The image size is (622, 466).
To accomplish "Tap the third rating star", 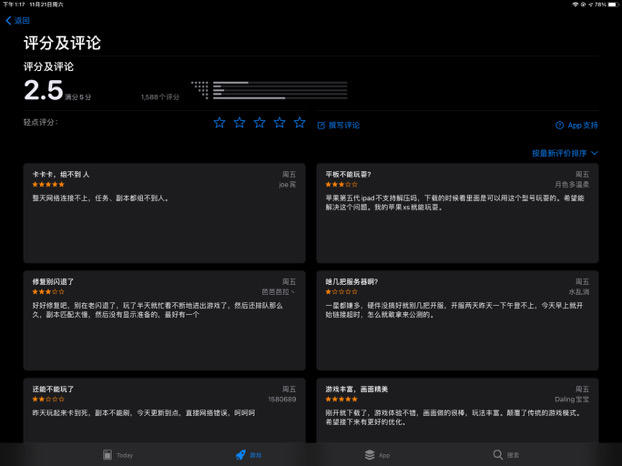I will [259, 123].
